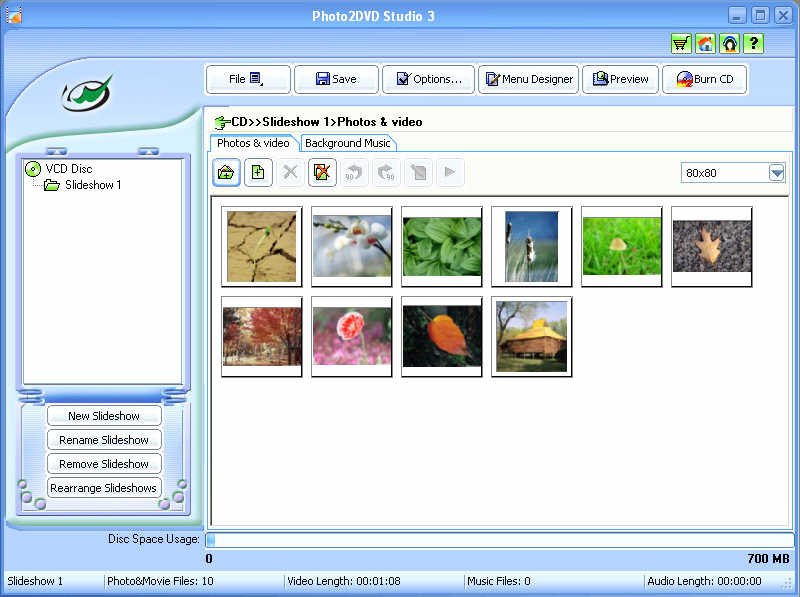Viewport: 800px width, 597px height.
Task: Click the right panel scroll handle above tree
Action: [x=148, y=151]
